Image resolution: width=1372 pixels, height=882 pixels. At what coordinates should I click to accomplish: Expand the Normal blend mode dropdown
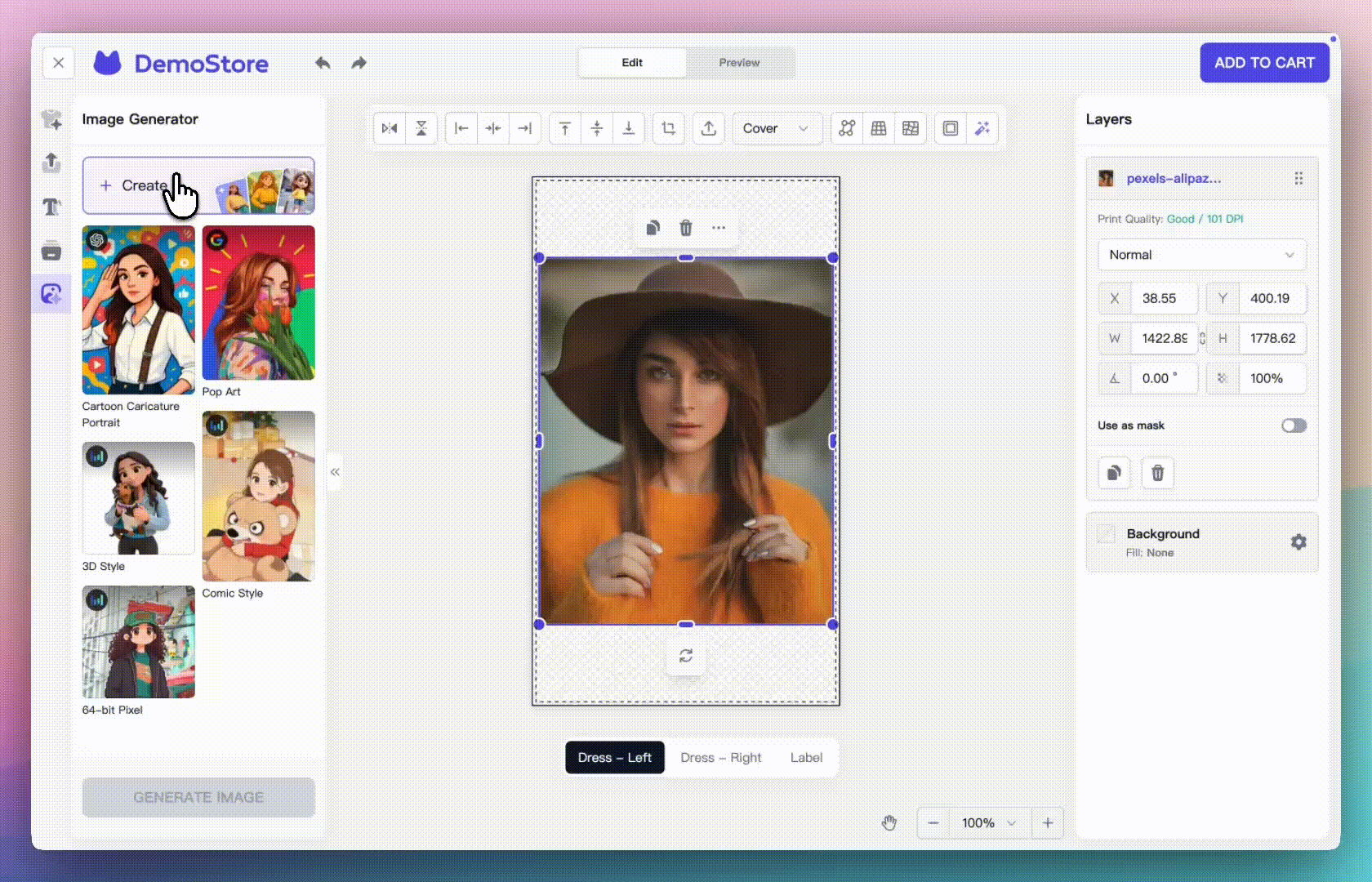click(x=1201, y=255)
